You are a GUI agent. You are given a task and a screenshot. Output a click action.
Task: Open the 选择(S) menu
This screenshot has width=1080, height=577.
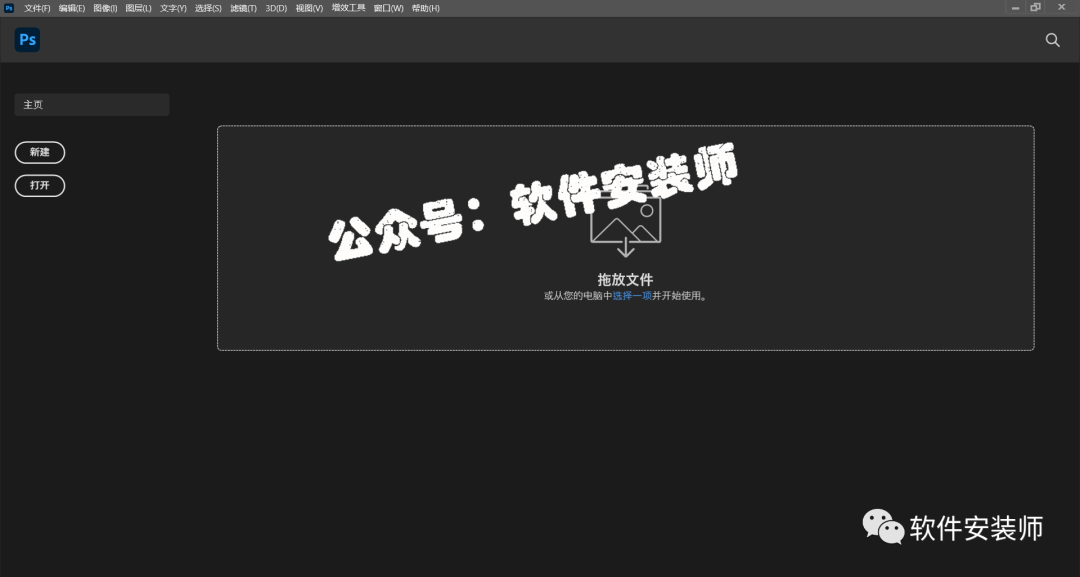[x=208, y=8]
